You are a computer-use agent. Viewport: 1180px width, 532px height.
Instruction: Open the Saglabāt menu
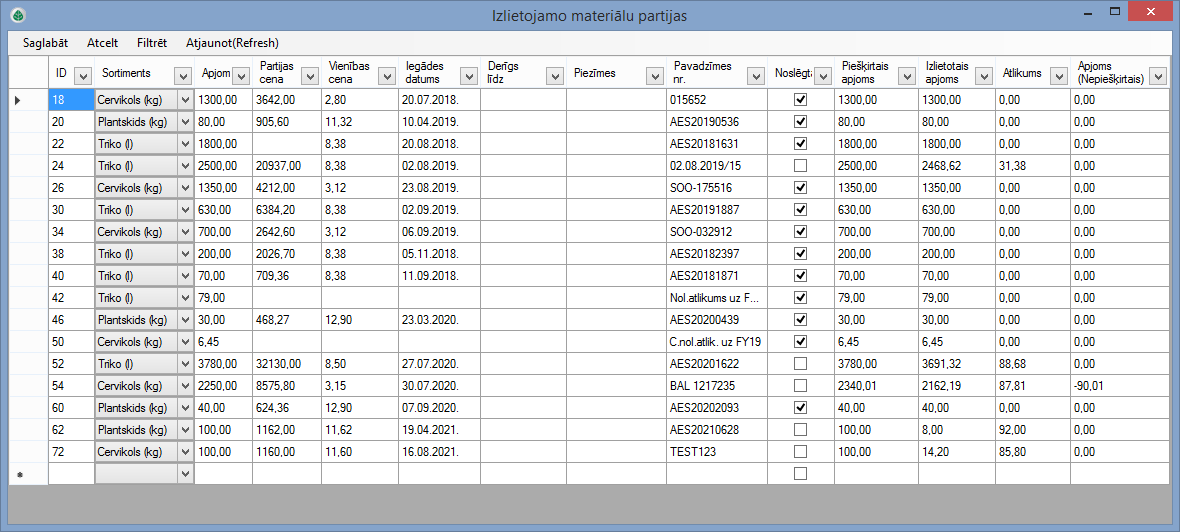(46, 43)
